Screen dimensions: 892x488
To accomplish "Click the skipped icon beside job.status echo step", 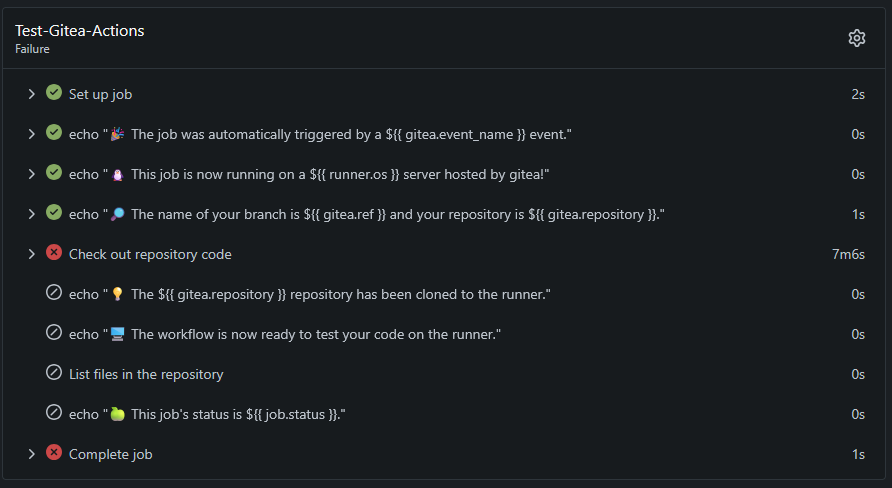I will pos(54,413).
